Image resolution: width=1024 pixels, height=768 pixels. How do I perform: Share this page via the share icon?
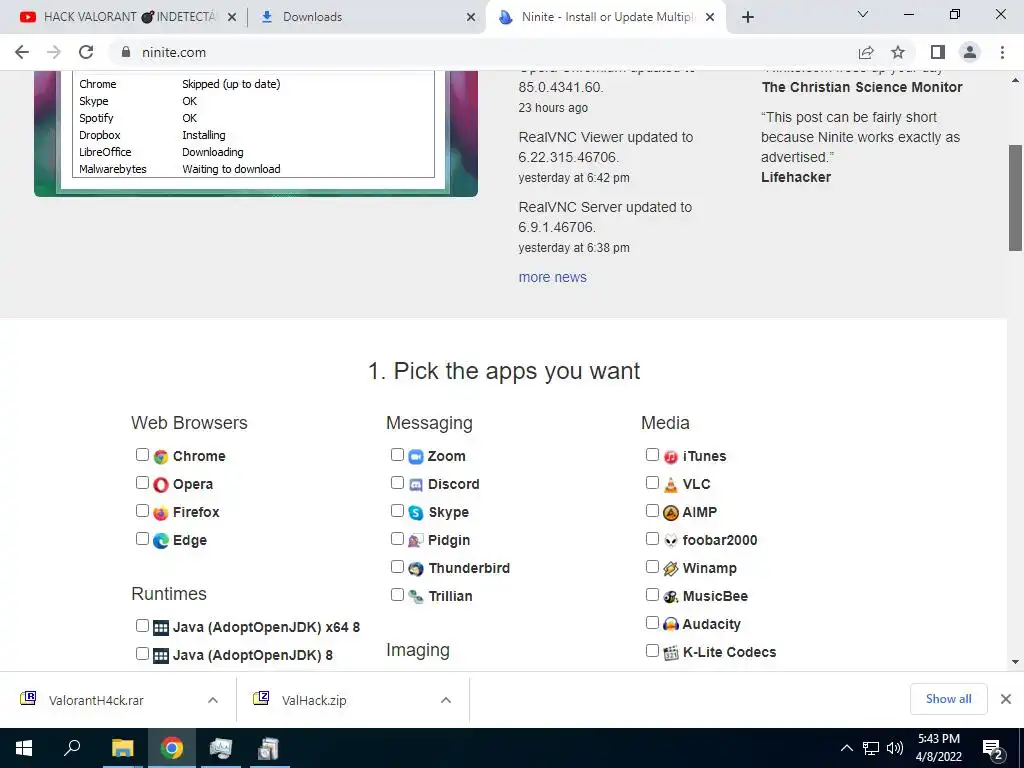click(866, 52)
